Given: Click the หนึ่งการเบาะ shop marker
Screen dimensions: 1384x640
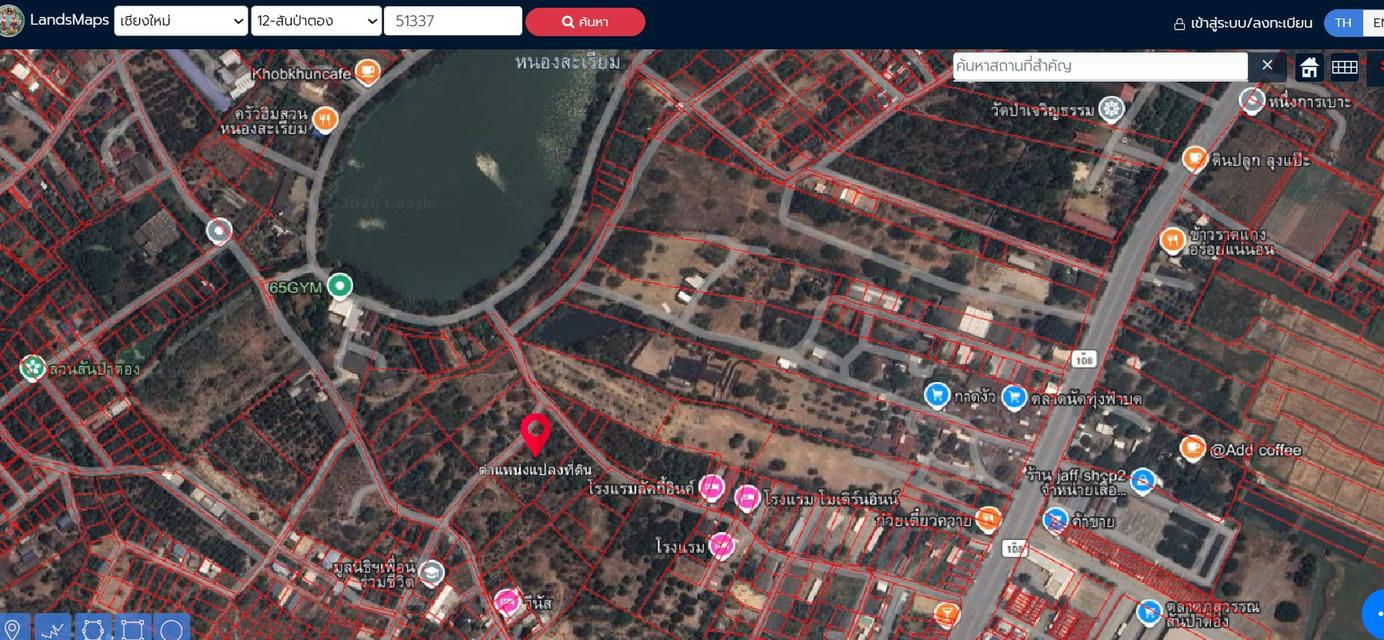Looking at the screenshot, I should click(1252, 100).
